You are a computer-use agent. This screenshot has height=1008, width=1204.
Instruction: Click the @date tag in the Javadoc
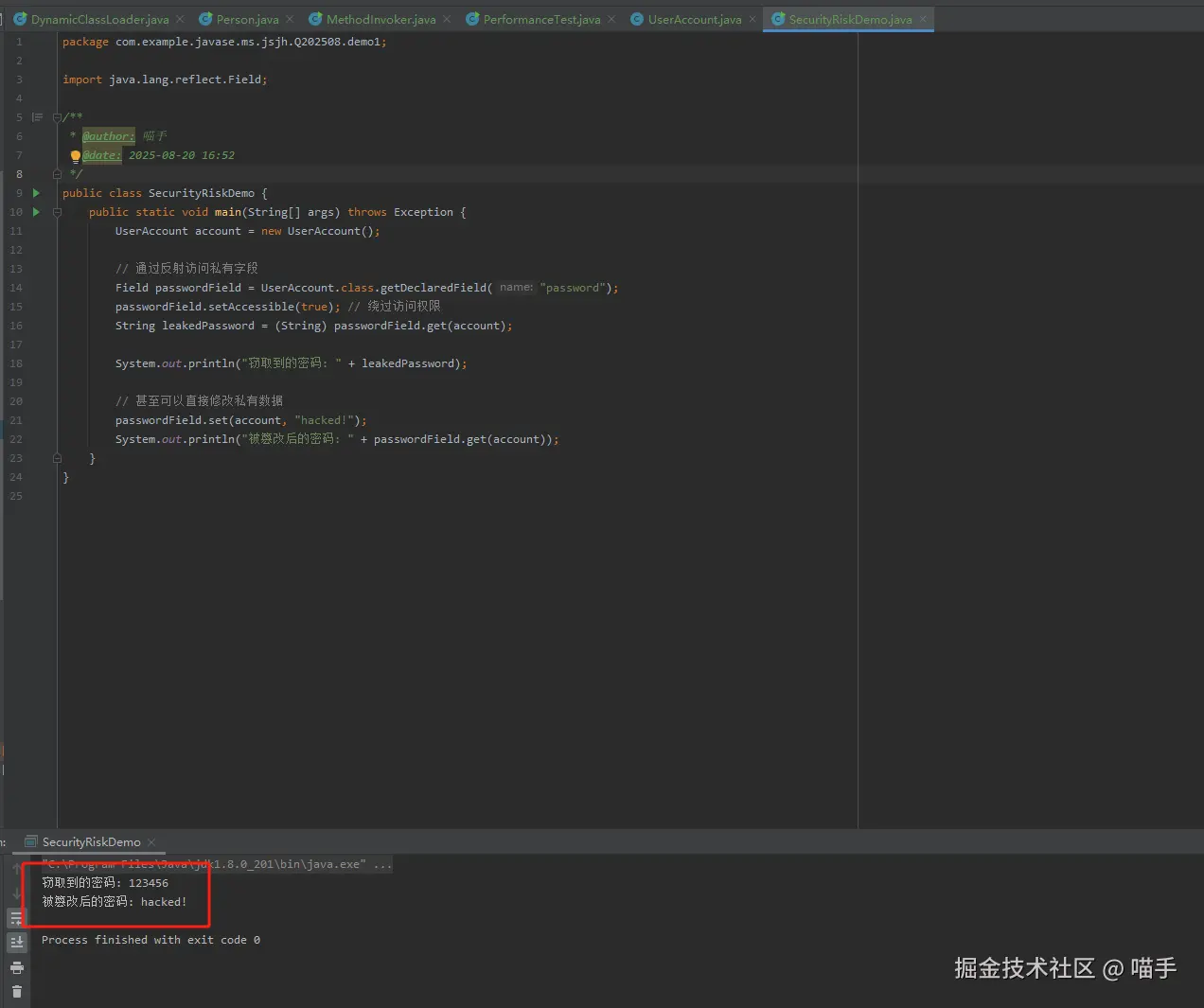coord(101,155)
